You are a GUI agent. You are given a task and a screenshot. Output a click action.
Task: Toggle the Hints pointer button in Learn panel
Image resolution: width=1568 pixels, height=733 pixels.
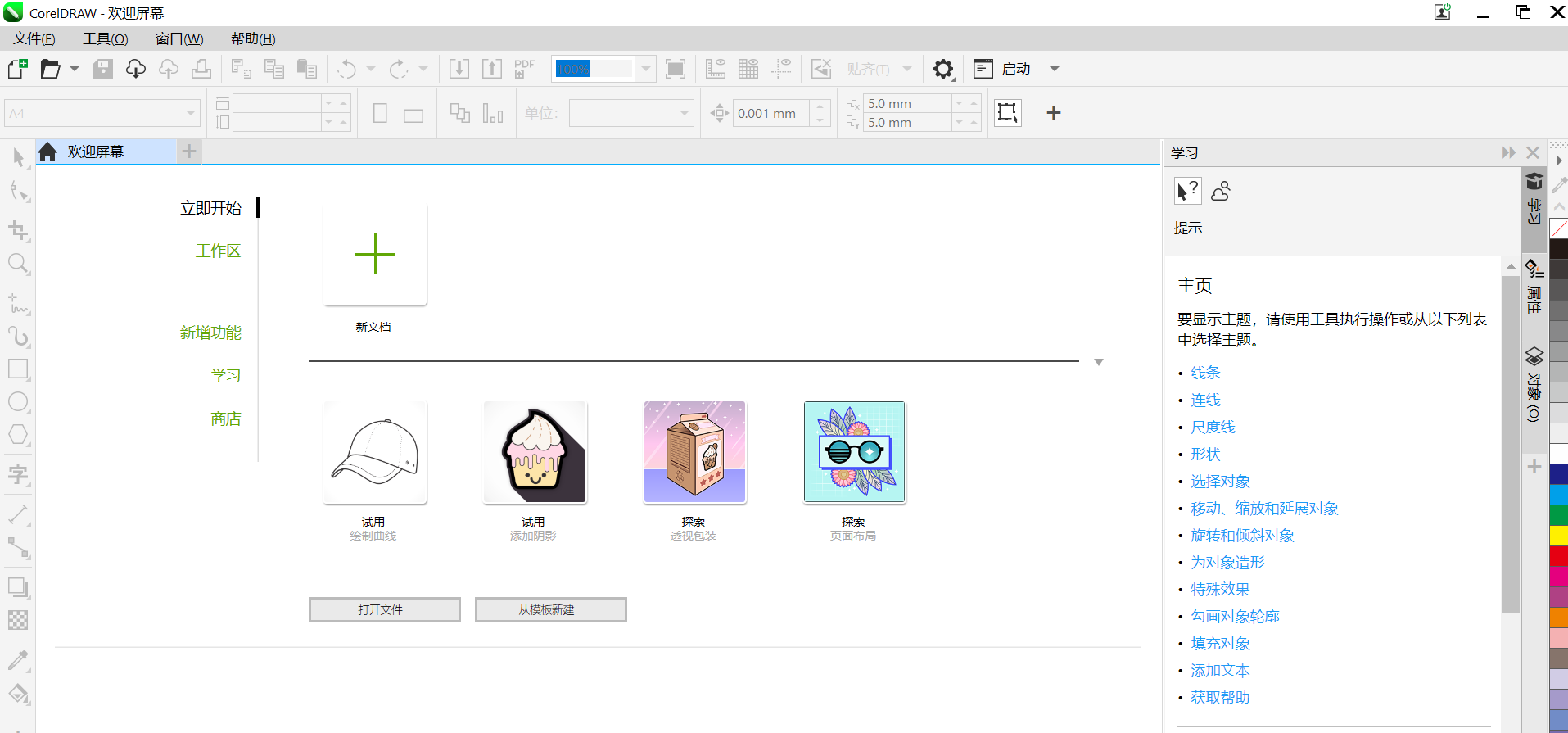pos(1187,191)
